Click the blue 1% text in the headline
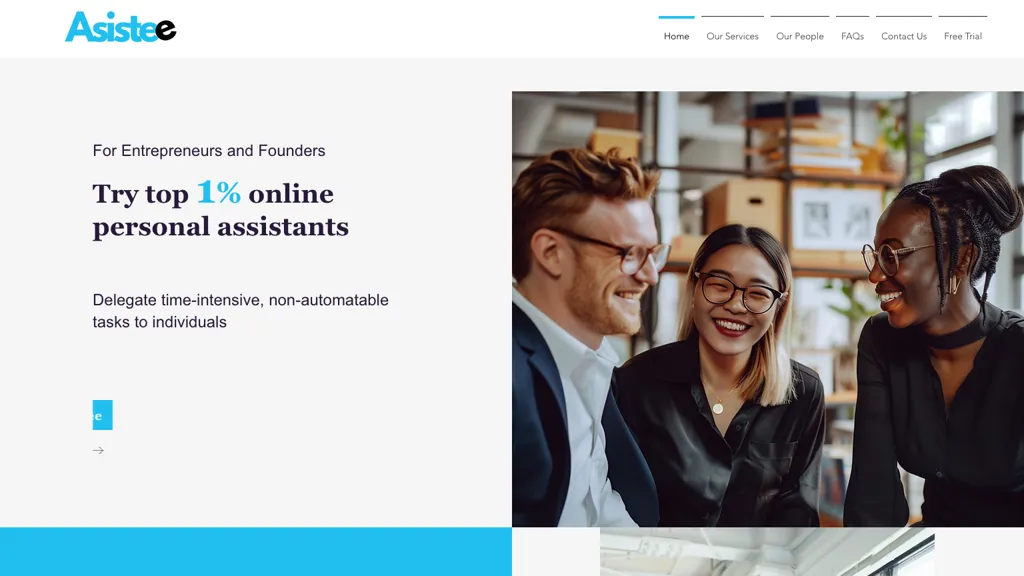The image size is (1024, 576). 219,193
